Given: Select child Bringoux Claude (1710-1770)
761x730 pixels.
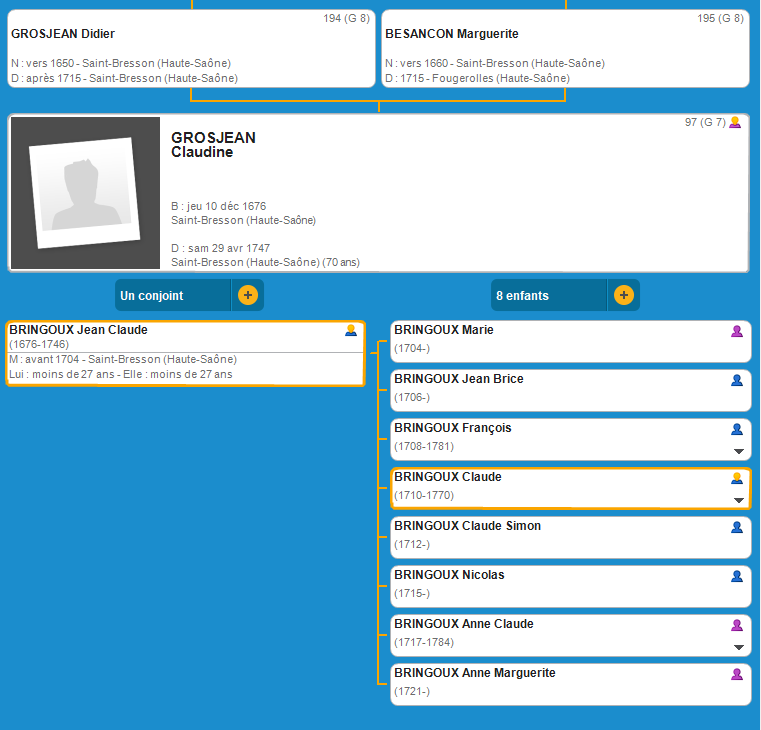Looking at the screenshot, I should point(448,477).
